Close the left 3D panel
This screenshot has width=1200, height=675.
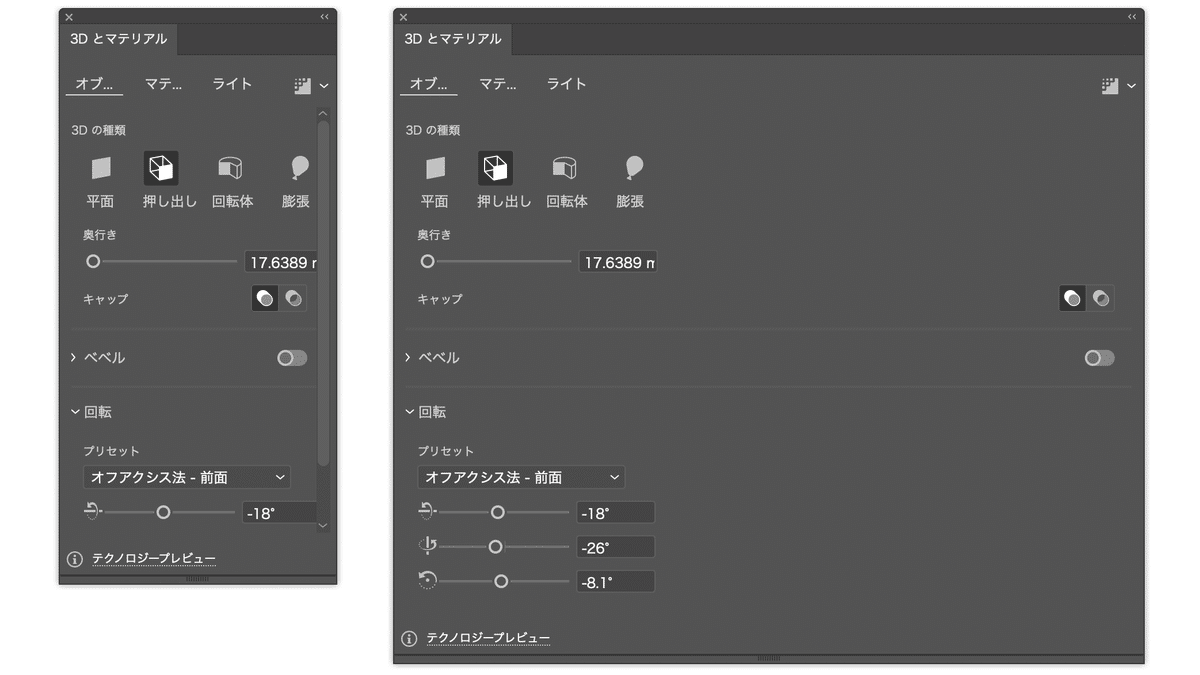[69, 17]
